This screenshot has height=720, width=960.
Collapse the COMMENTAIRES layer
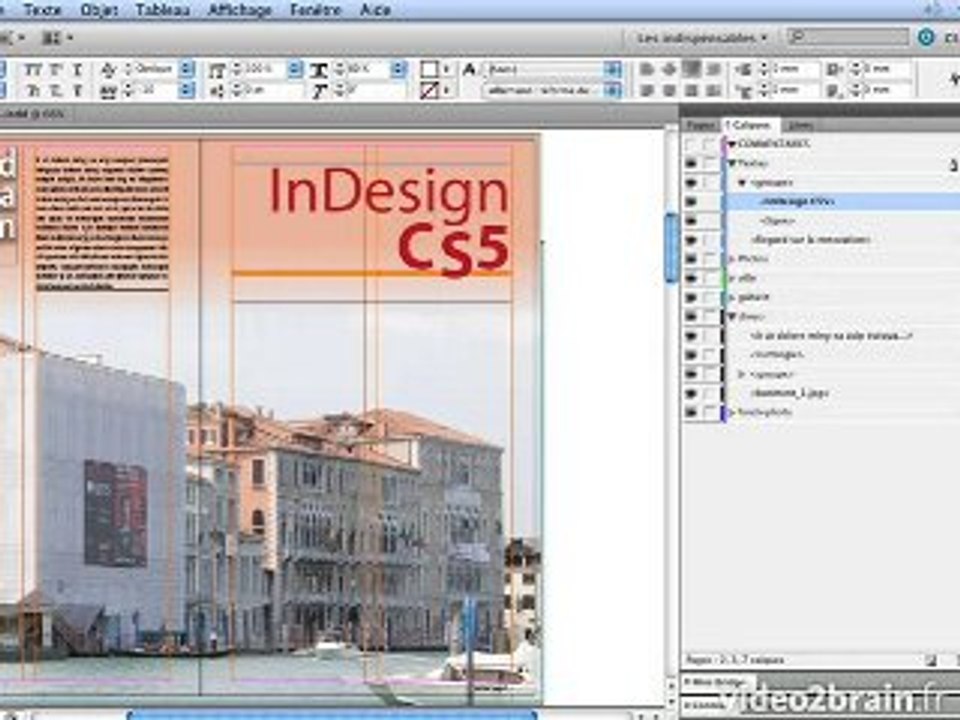click(x=732, y=144)
